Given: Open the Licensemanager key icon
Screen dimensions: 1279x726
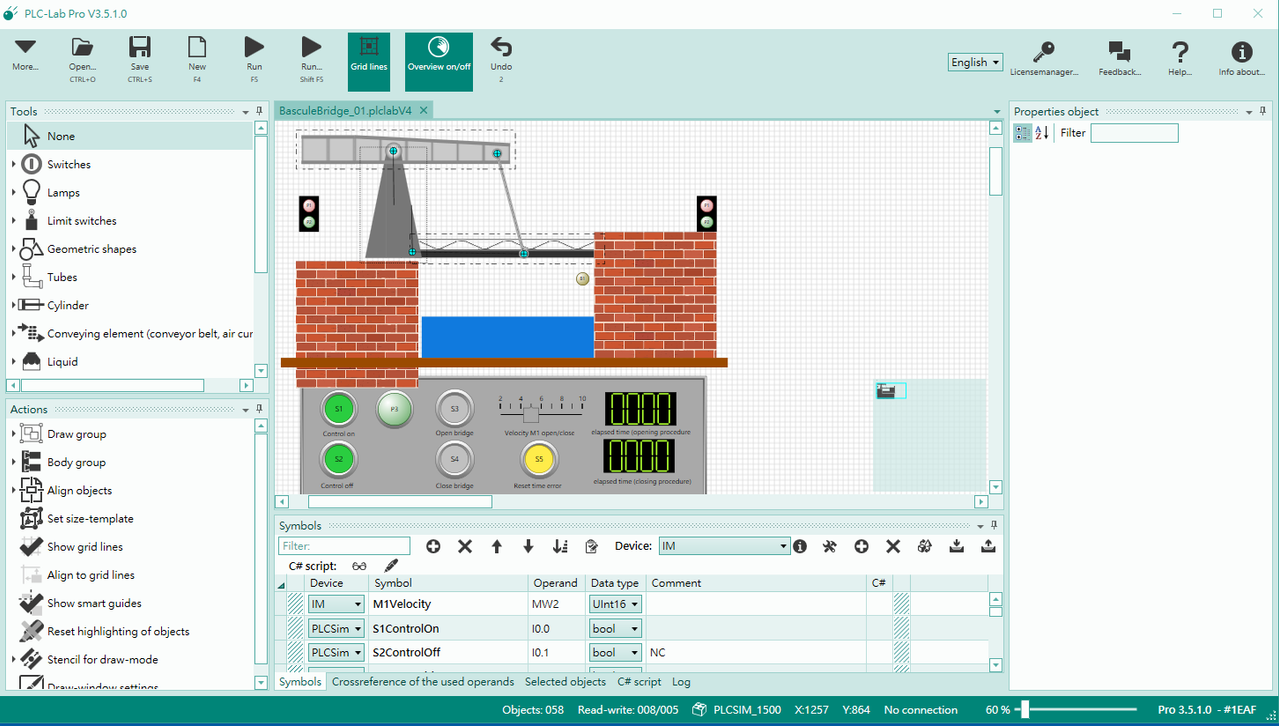Looking at the screenshot, I should point(1043,52).
